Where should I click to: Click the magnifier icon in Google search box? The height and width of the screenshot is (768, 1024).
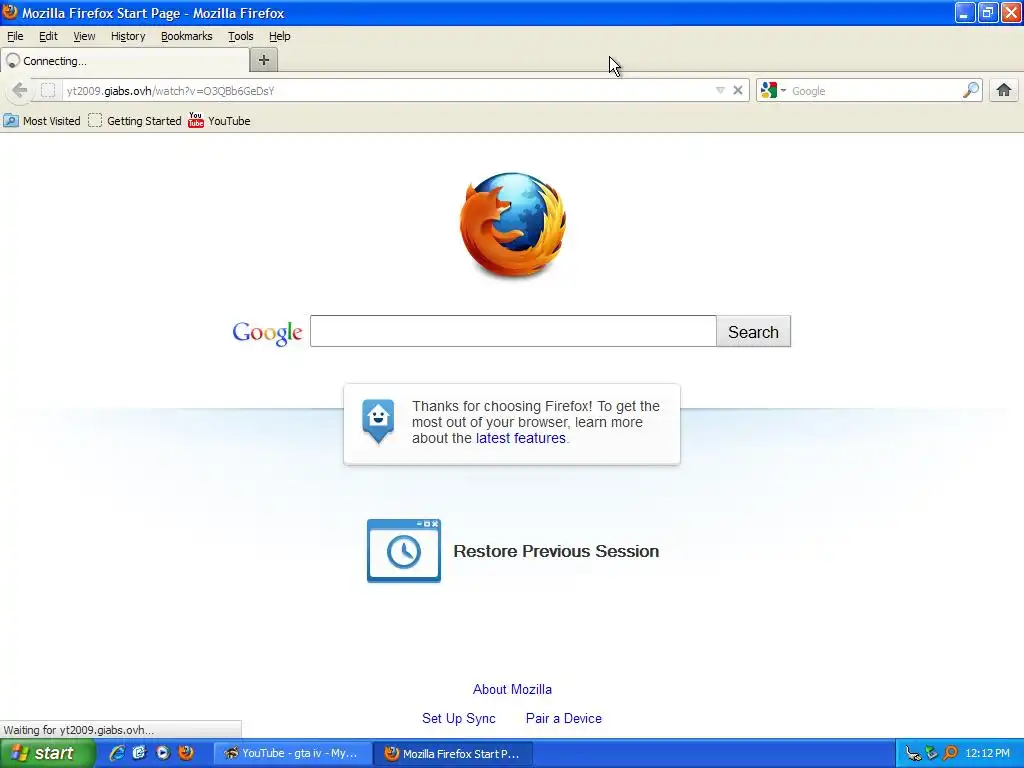[971, 90]
